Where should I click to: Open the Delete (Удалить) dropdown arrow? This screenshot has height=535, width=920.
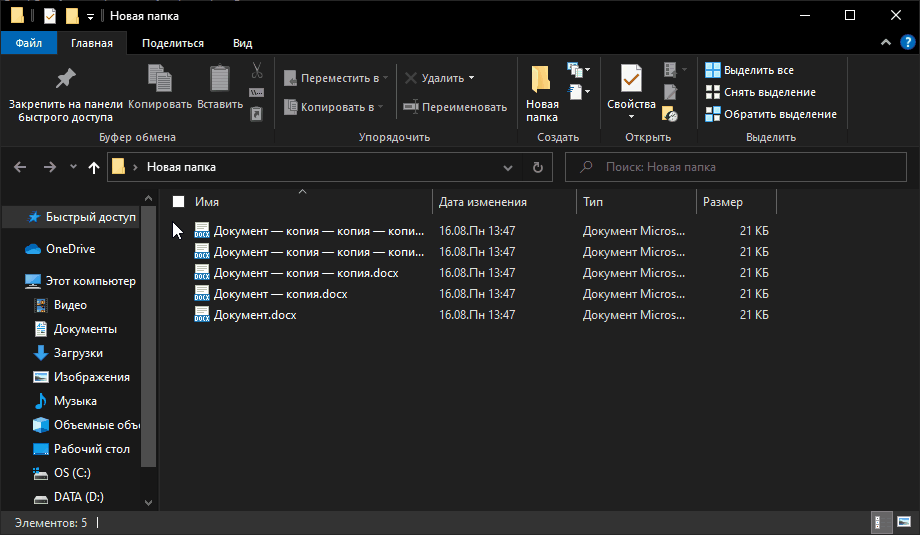(x=471, y=78)
